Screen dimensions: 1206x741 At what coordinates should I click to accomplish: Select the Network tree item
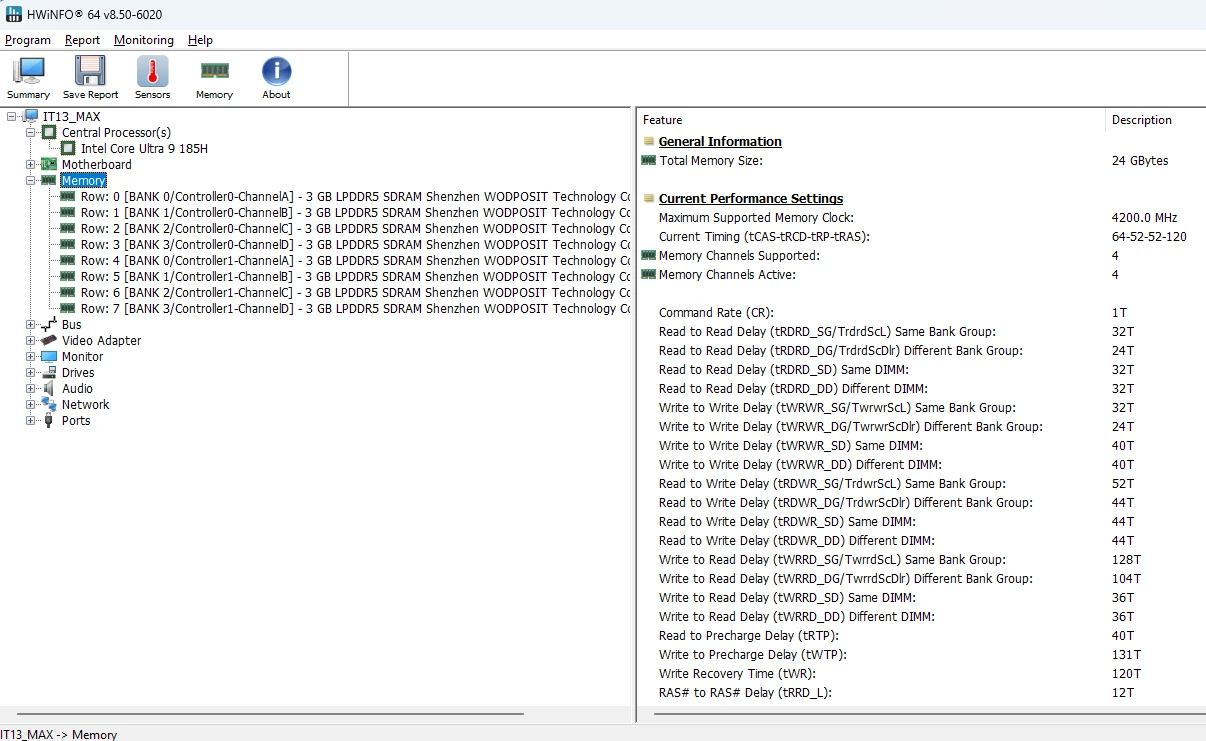pyautogui.click(x=85, y=404)
